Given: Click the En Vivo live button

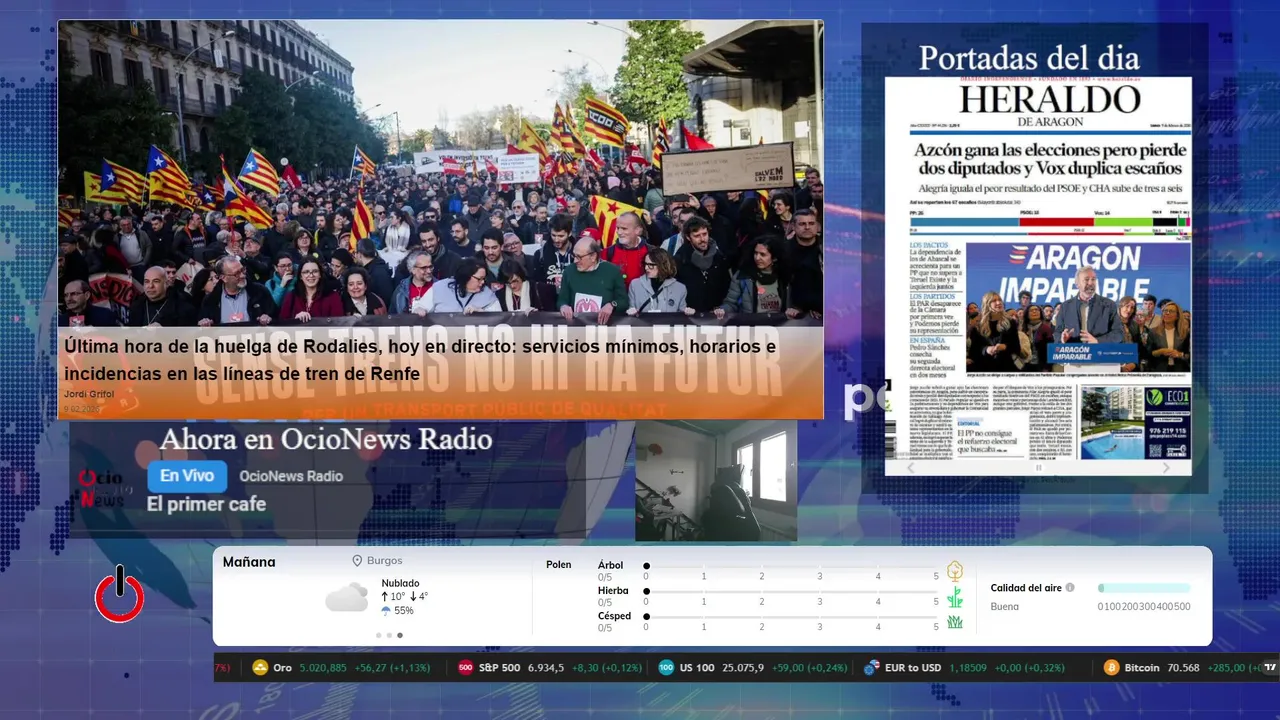Looking at the screenshot, I should [187, 476].
